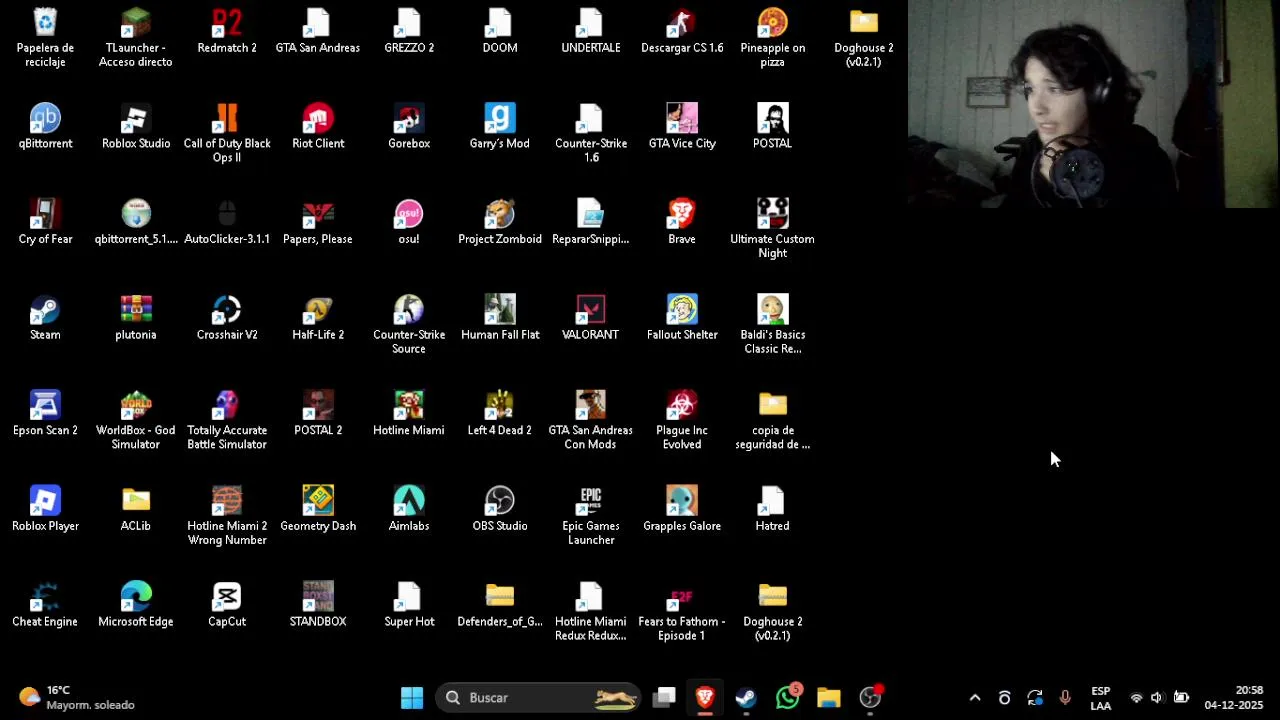This screenshot has width=1280, height=720.
Task: Open File Explorer from the taskbar
Action: [829, 698]
